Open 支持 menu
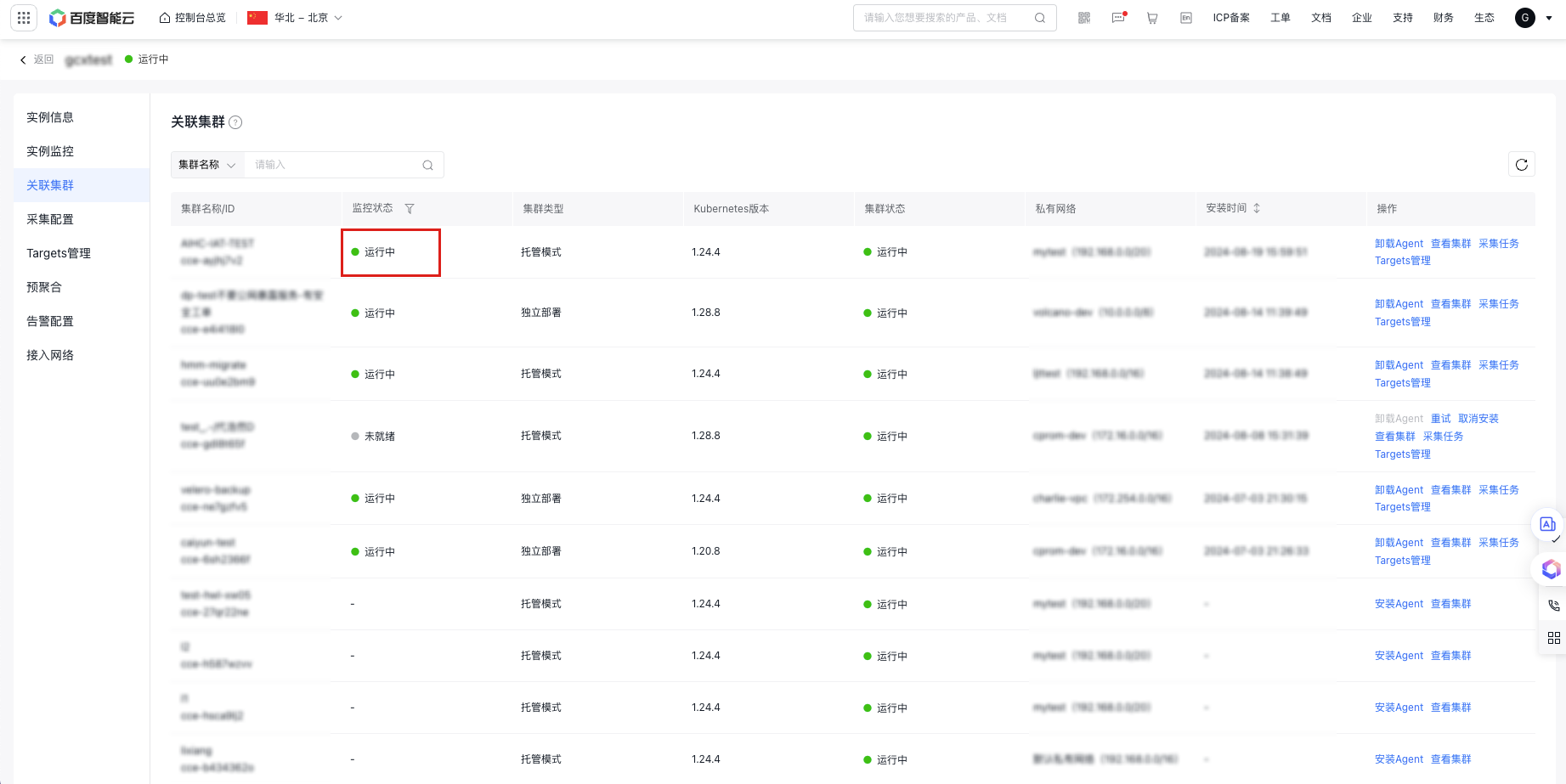The image size is (1566, 784). click(x=1403, y=18)
